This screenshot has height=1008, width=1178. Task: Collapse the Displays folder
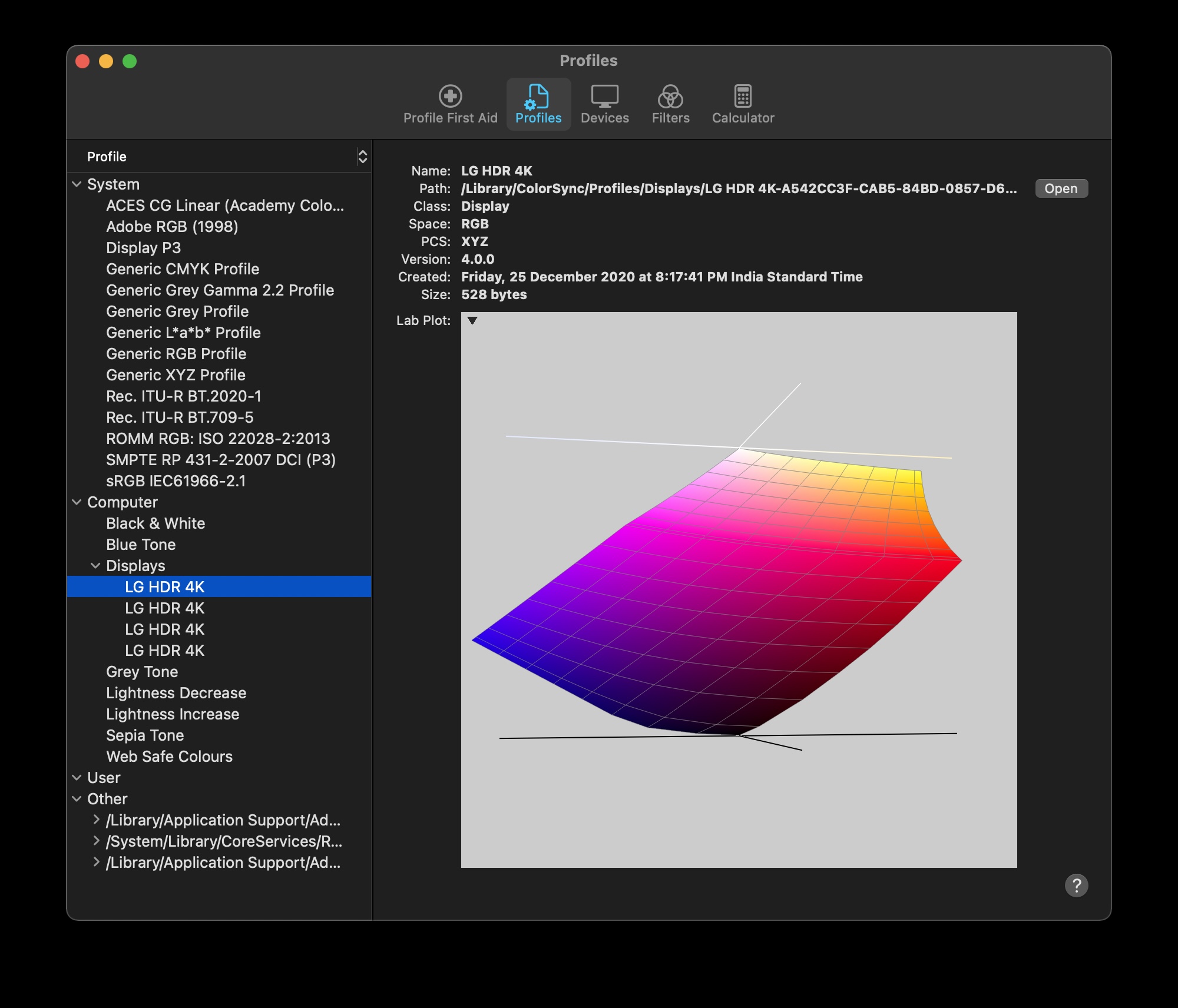[x=95, y=566]
